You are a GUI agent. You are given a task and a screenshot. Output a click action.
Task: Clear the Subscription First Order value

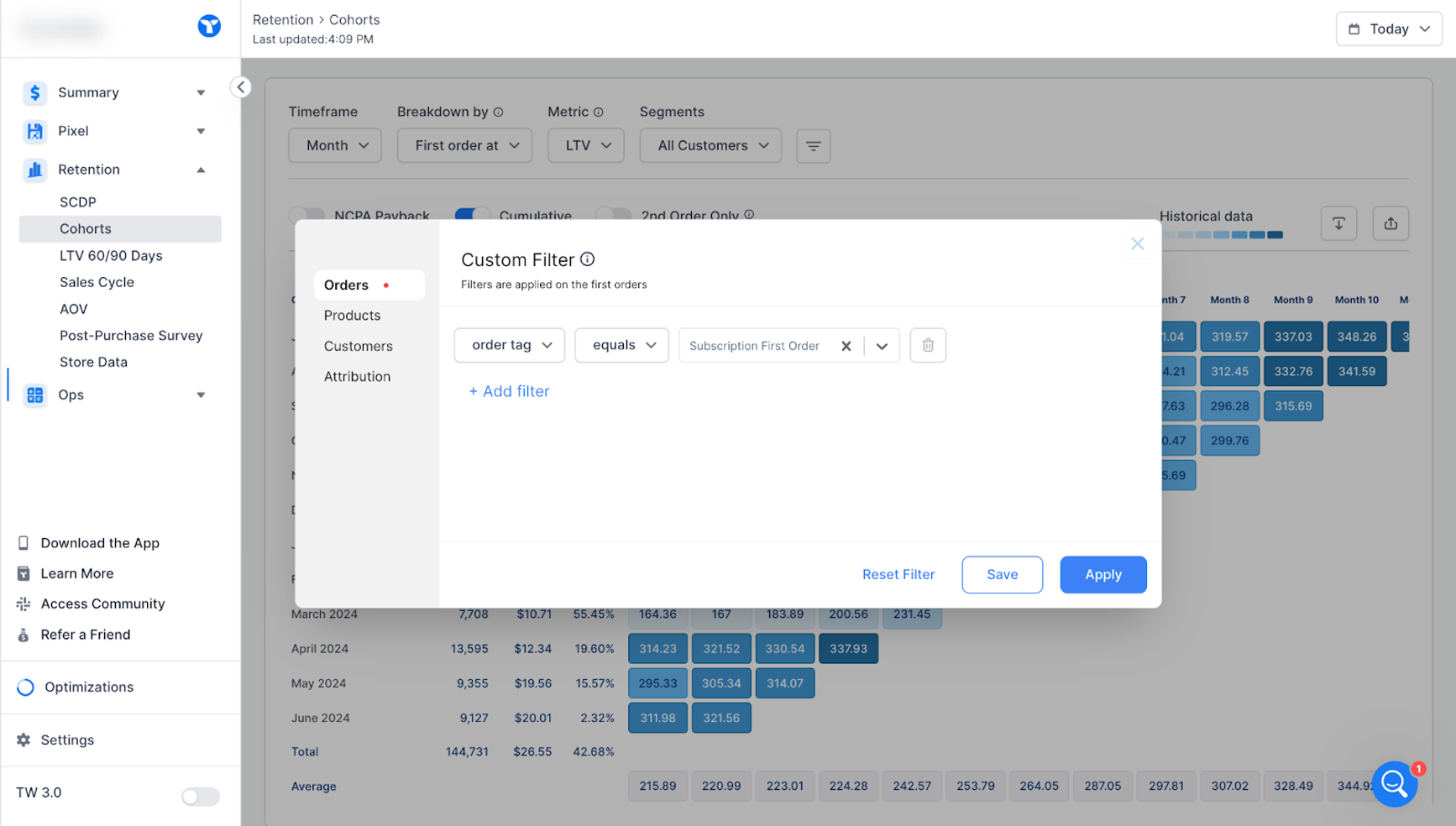point(846,346)
